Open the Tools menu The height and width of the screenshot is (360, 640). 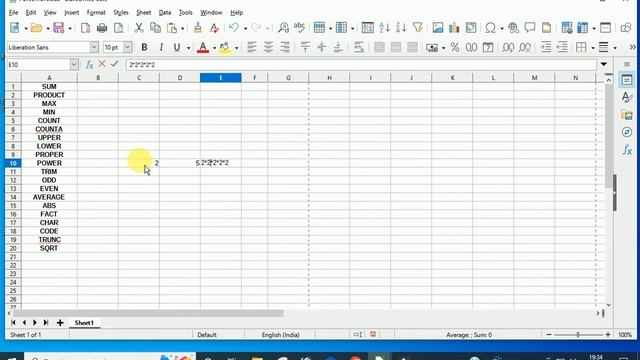185,13
